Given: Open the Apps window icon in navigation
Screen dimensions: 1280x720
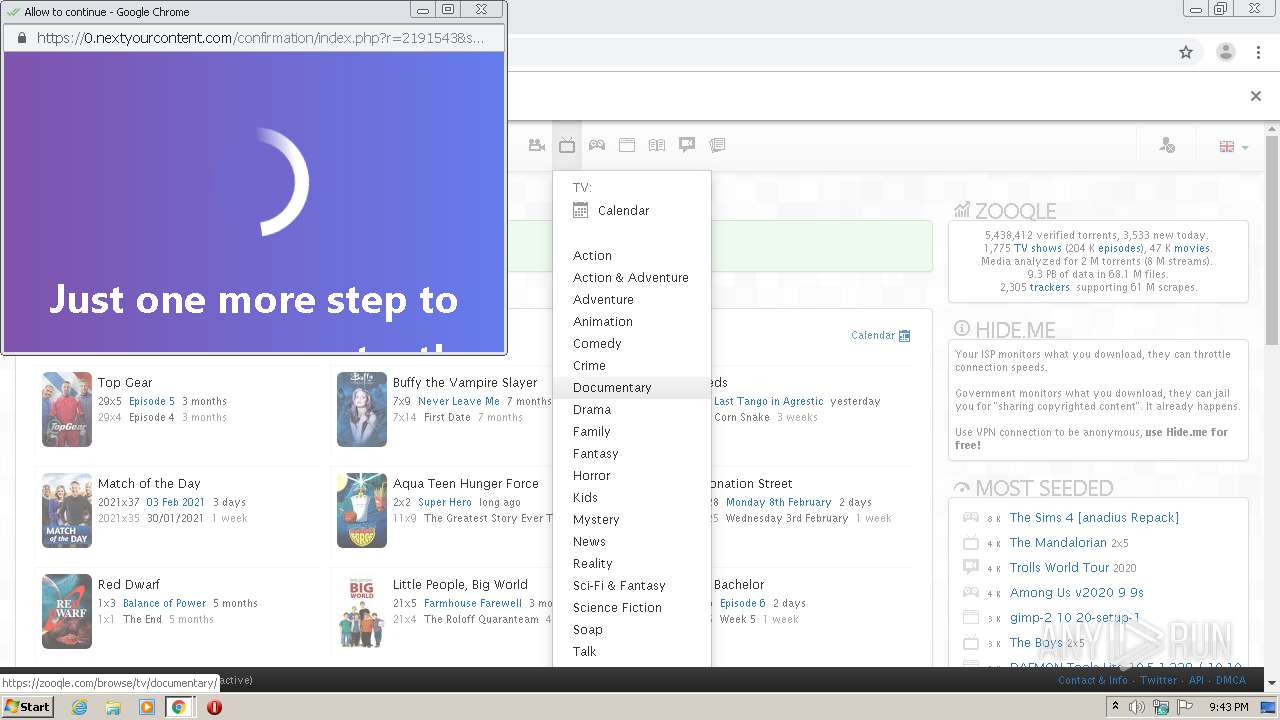Looking at the screenshot, I should click(627, 145).
